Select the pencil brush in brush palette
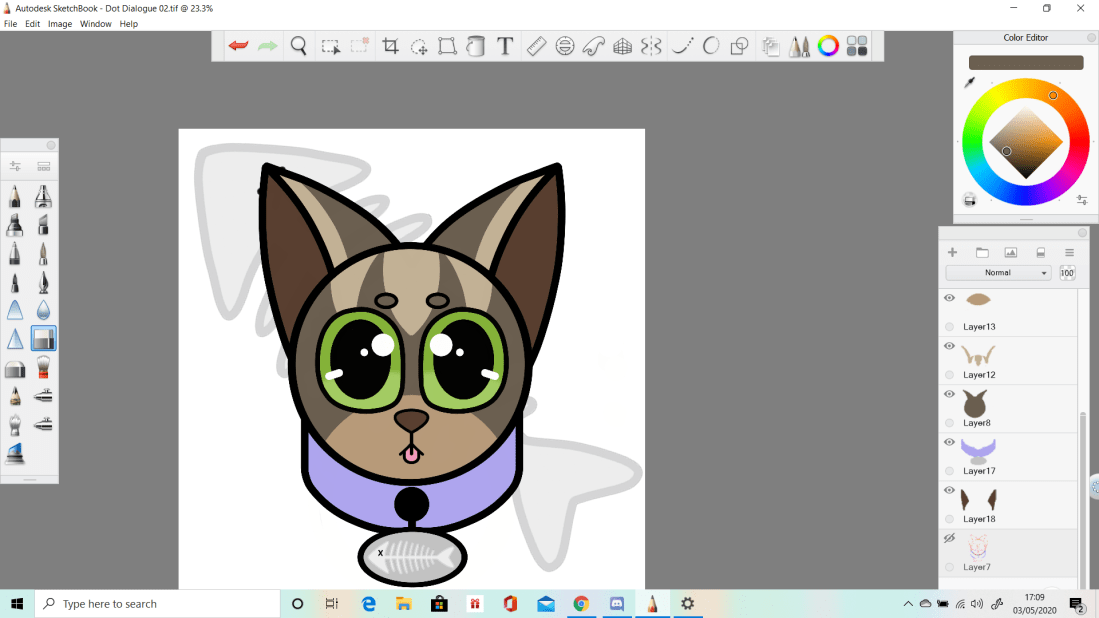1099x618 pixels. pos(15,196)
